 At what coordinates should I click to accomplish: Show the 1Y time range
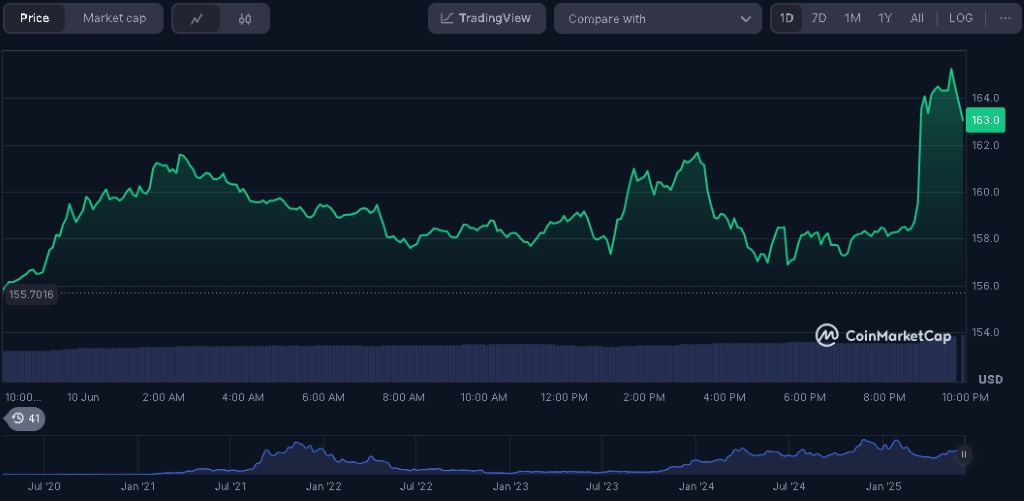885,18
